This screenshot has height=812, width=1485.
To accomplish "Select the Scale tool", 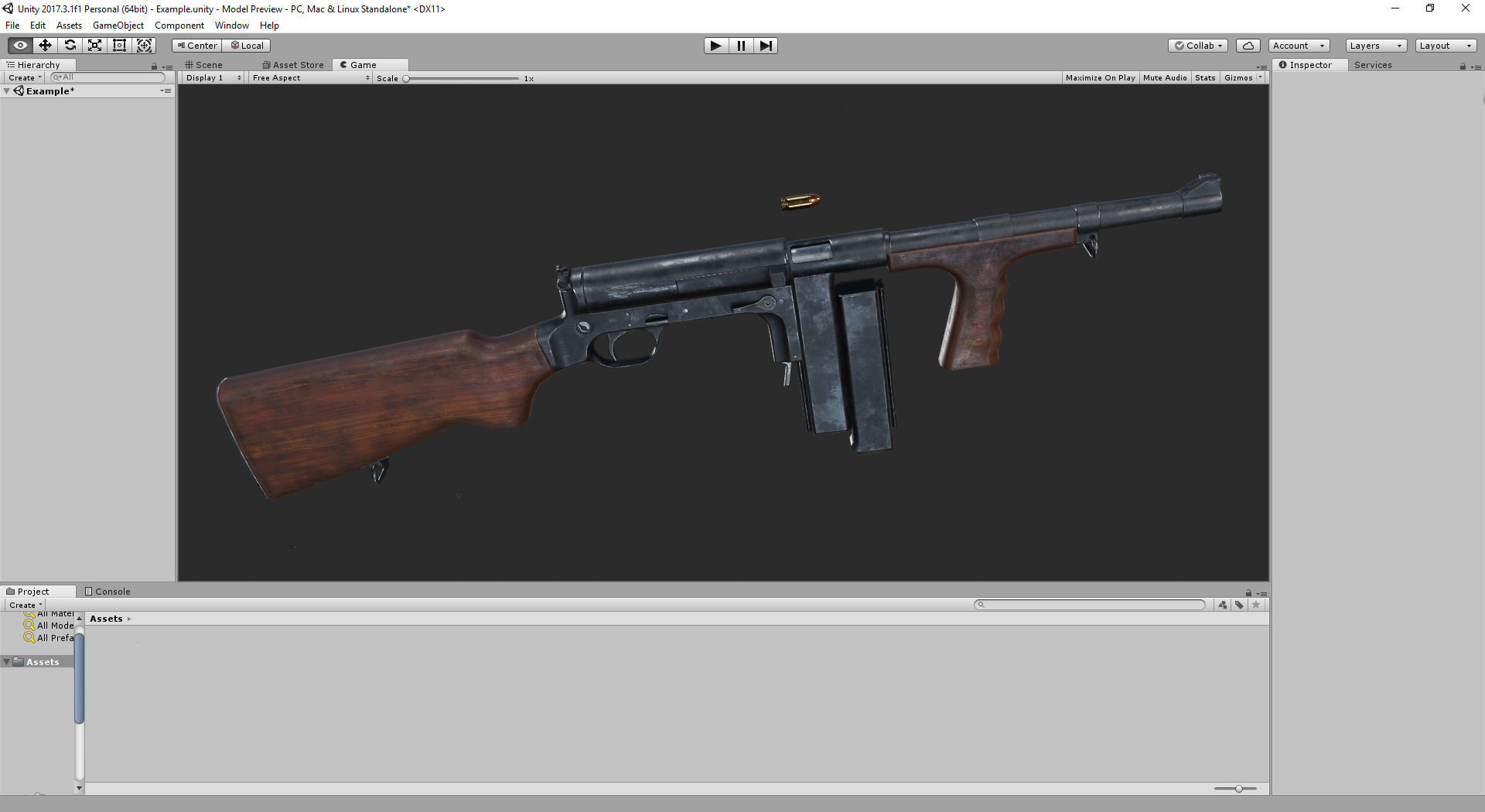I will pyautogui.click(x=94, y=46).
